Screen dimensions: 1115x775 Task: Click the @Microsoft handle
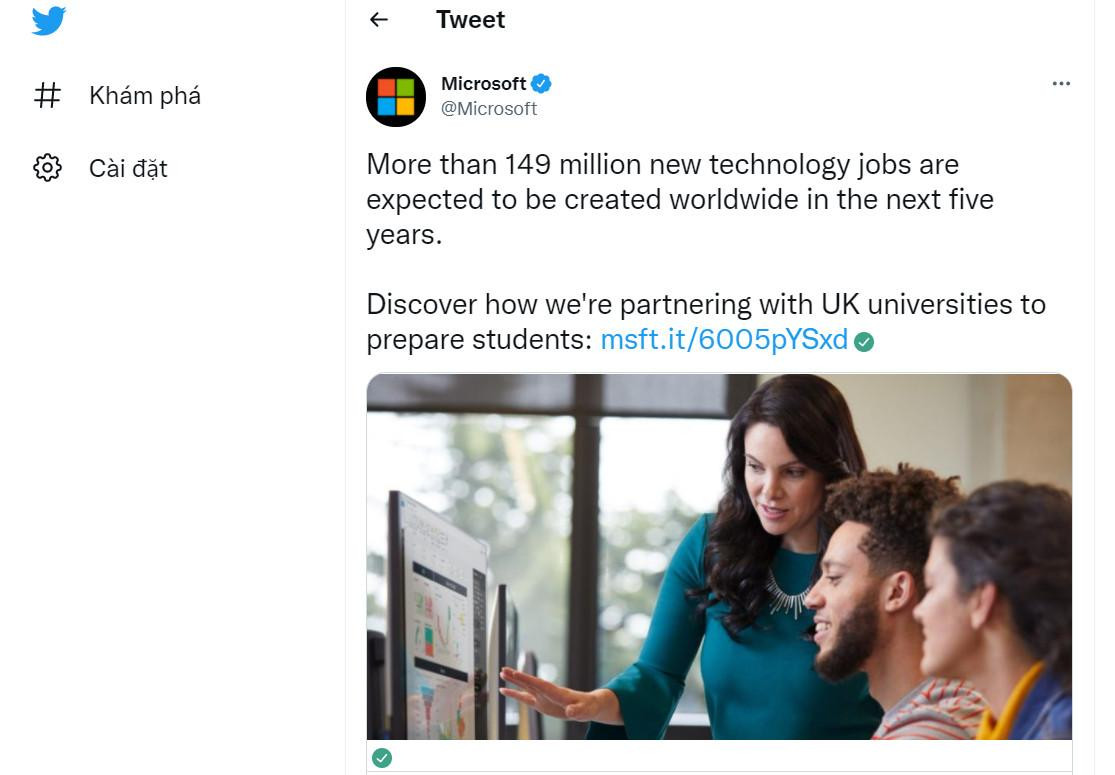(x=489, y=108)
